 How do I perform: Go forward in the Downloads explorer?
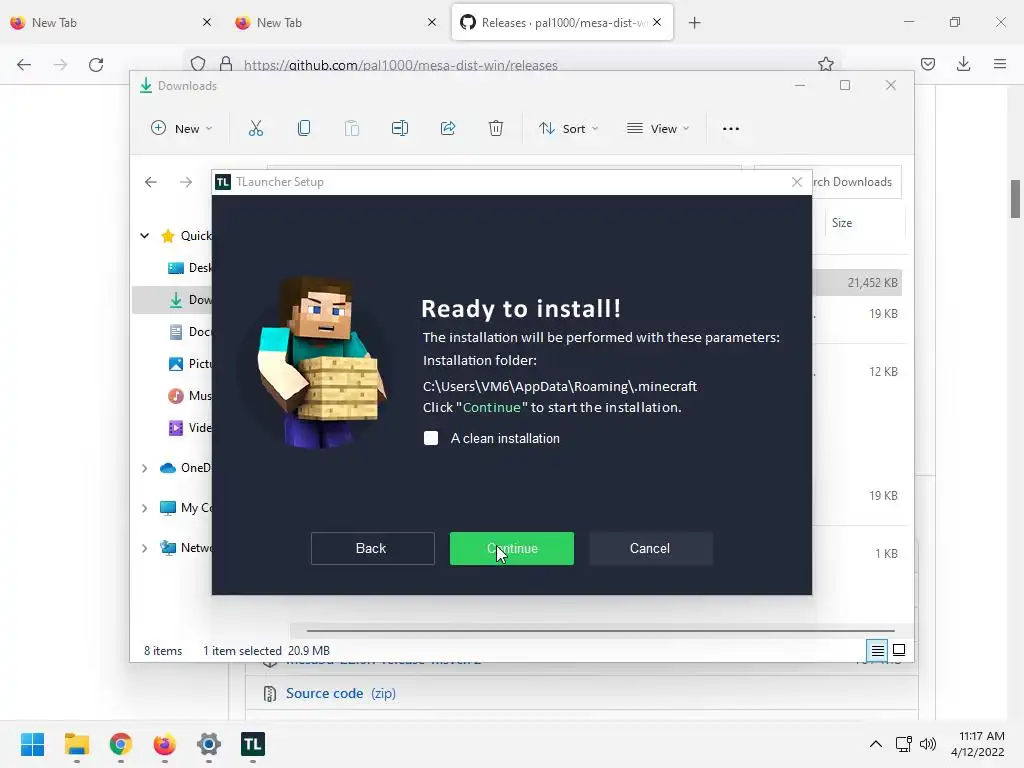coord(186,182)
